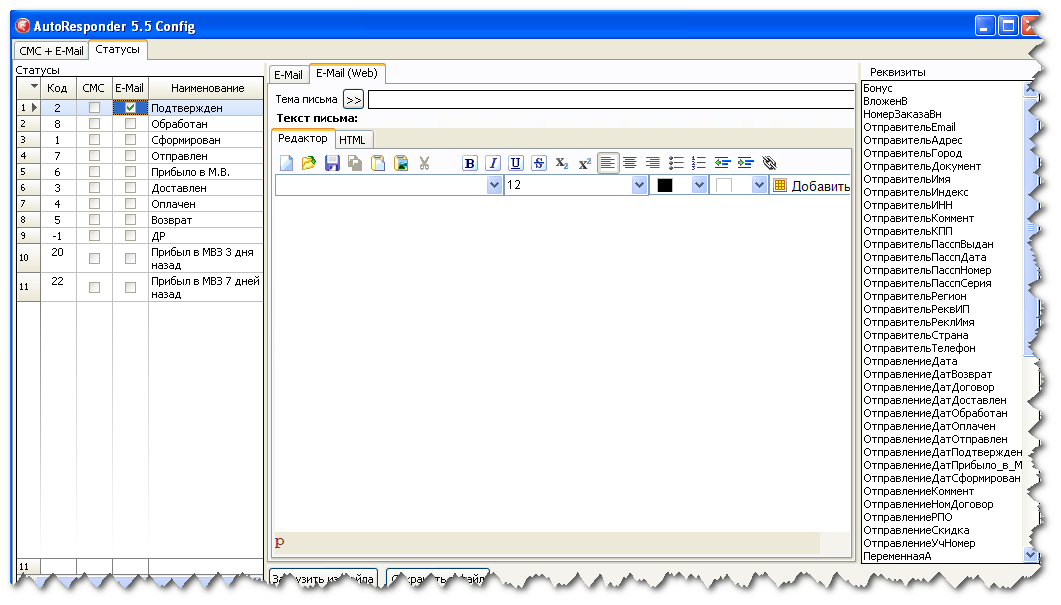Click the Добавить button
Viewport: 1061px width, 605px height.
pos(811,185)
